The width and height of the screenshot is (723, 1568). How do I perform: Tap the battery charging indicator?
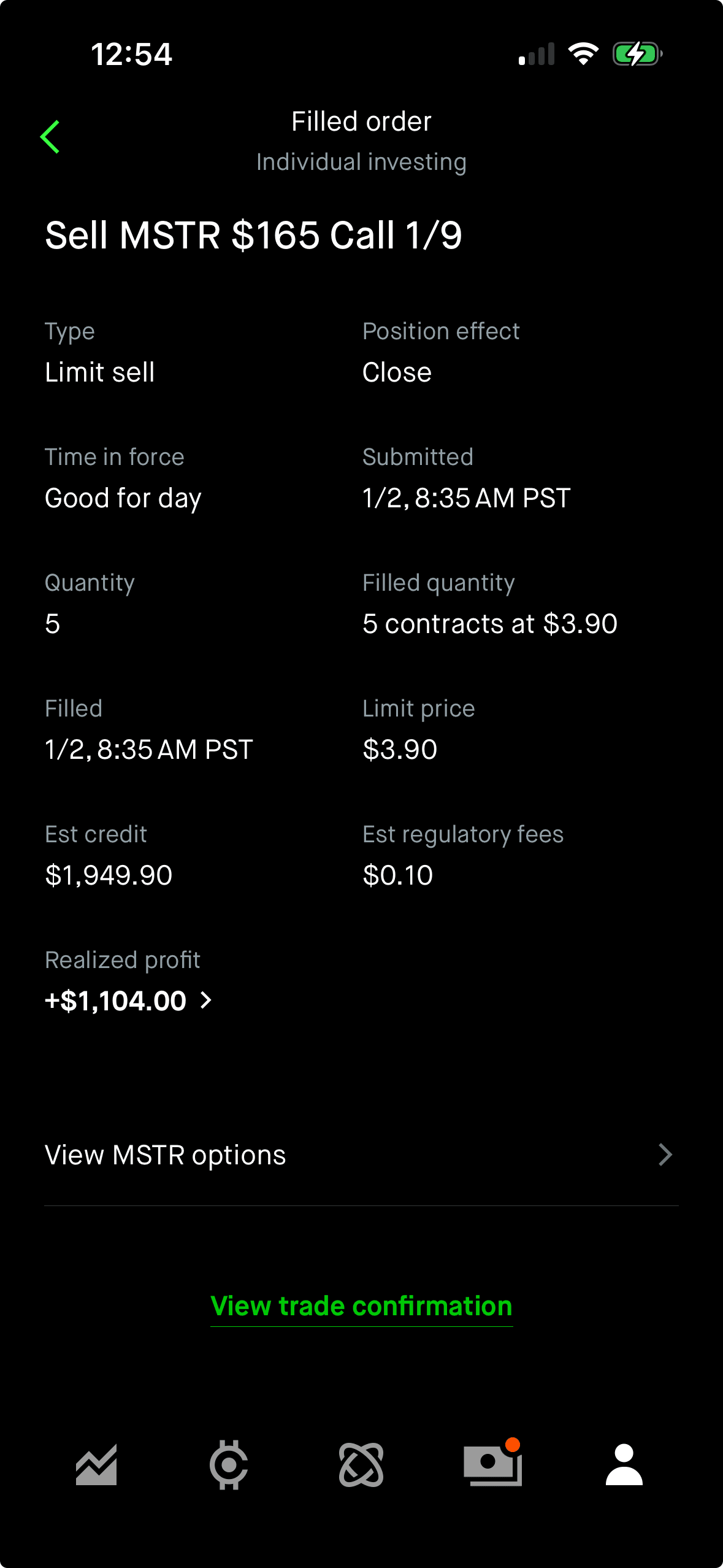coord(637,54)
